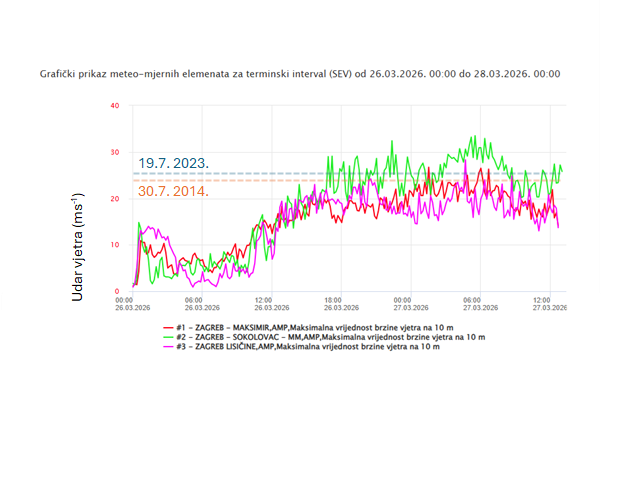Click the 40 tick on y-axis
Screen dimensions: 640x480
[x=115, y=106]
